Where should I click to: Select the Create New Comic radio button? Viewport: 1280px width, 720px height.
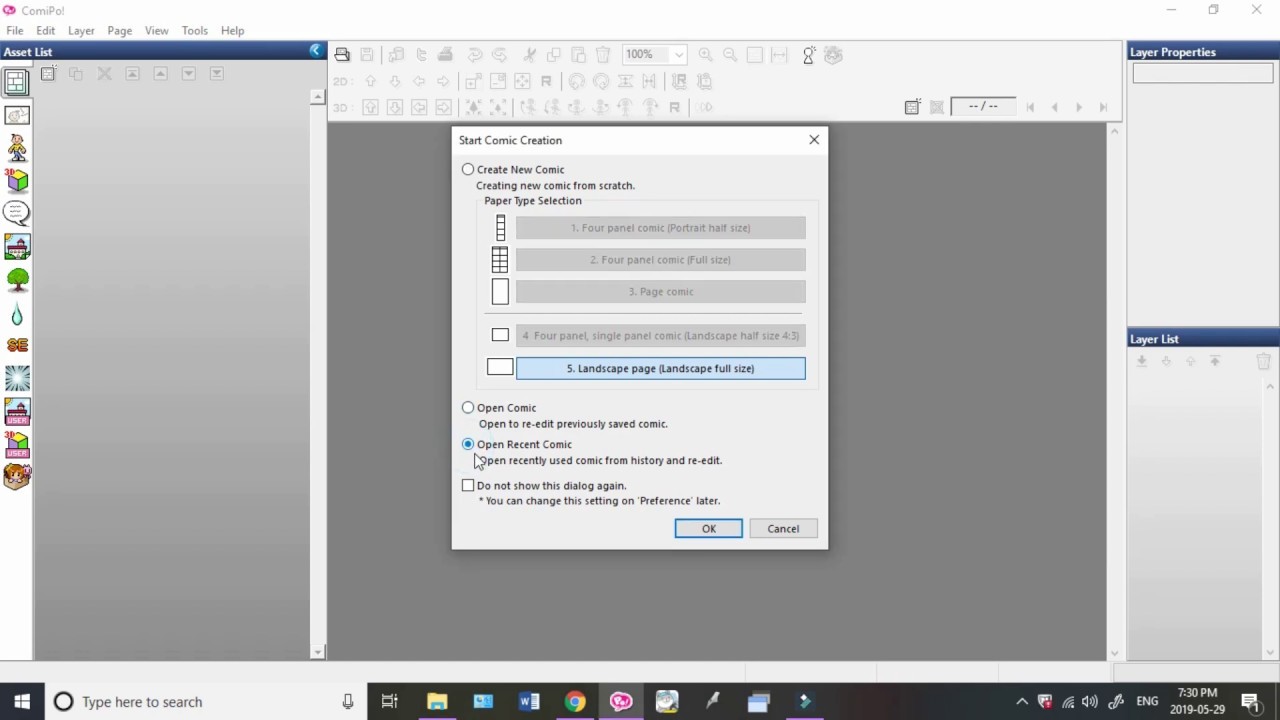(468, 169)
